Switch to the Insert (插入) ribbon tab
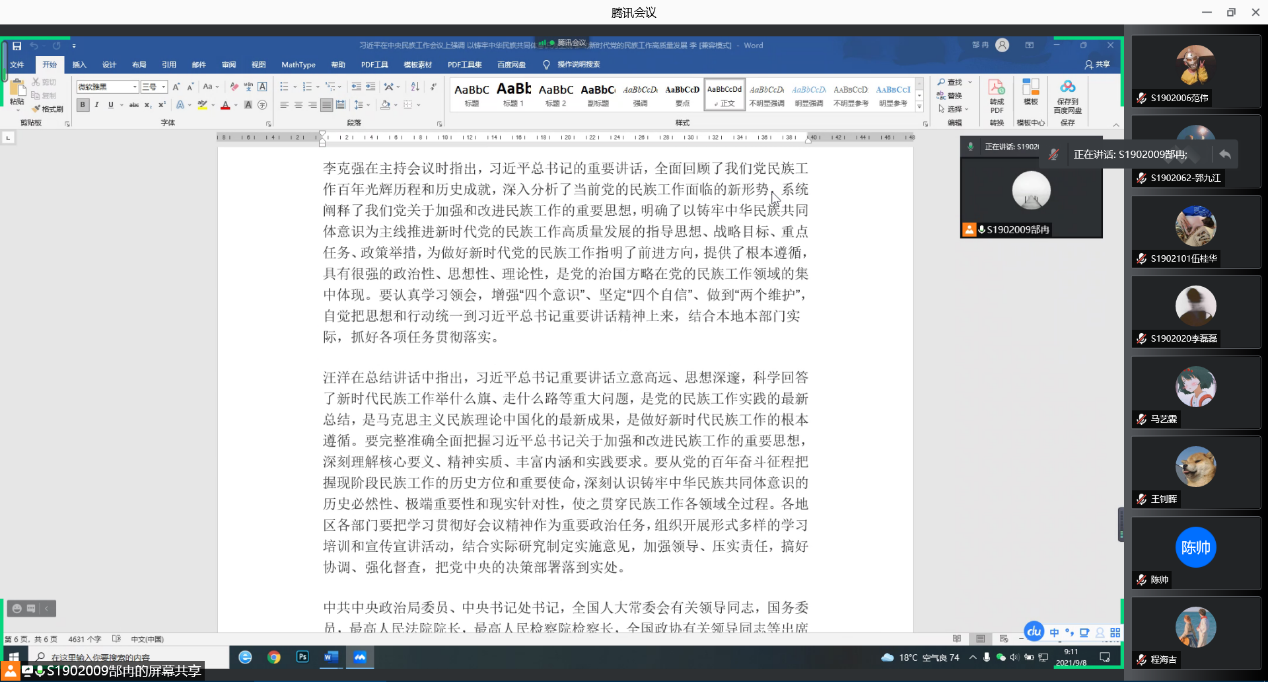 [x=79, y=65]
